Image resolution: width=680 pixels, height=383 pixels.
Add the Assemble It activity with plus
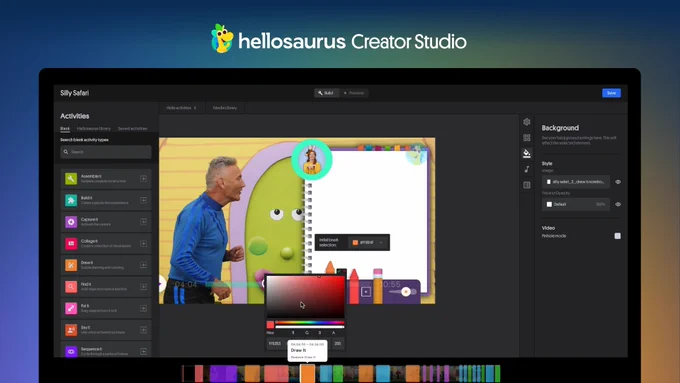coord(144,179)
